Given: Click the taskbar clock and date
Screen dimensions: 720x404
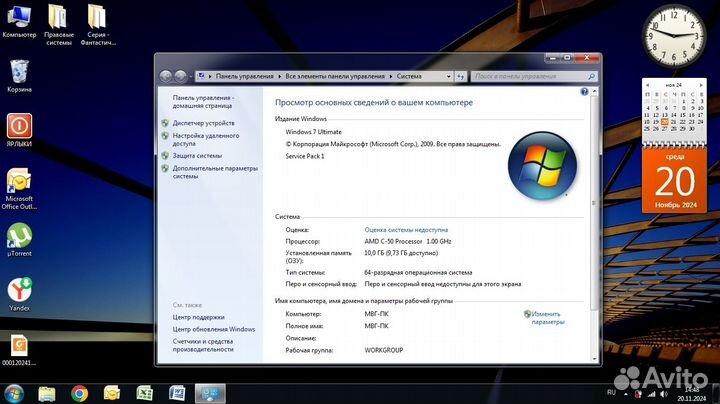Looking at the screenshot, I should (x=691, y=394).
